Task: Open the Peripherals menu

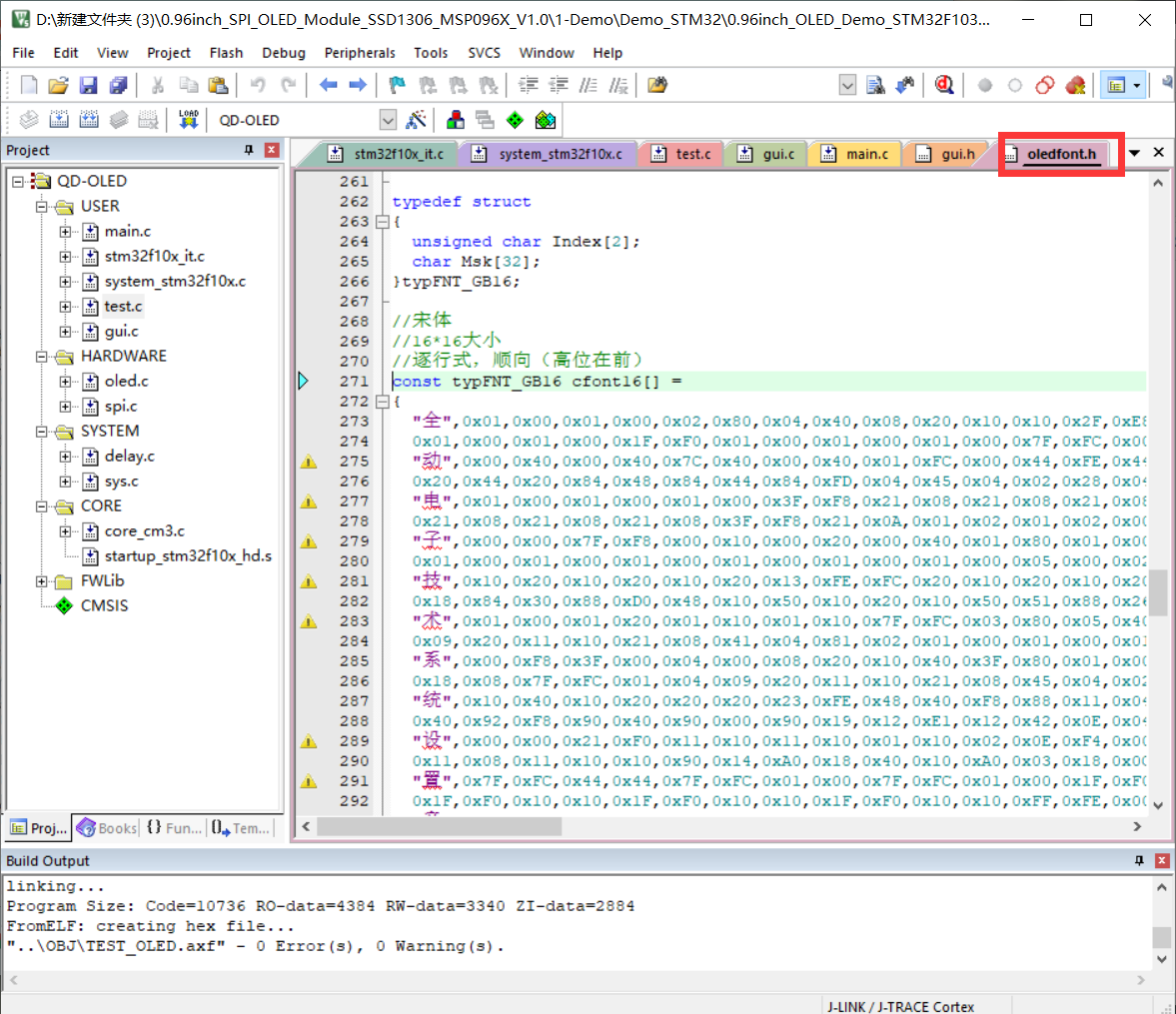Action: pos(359,53)
